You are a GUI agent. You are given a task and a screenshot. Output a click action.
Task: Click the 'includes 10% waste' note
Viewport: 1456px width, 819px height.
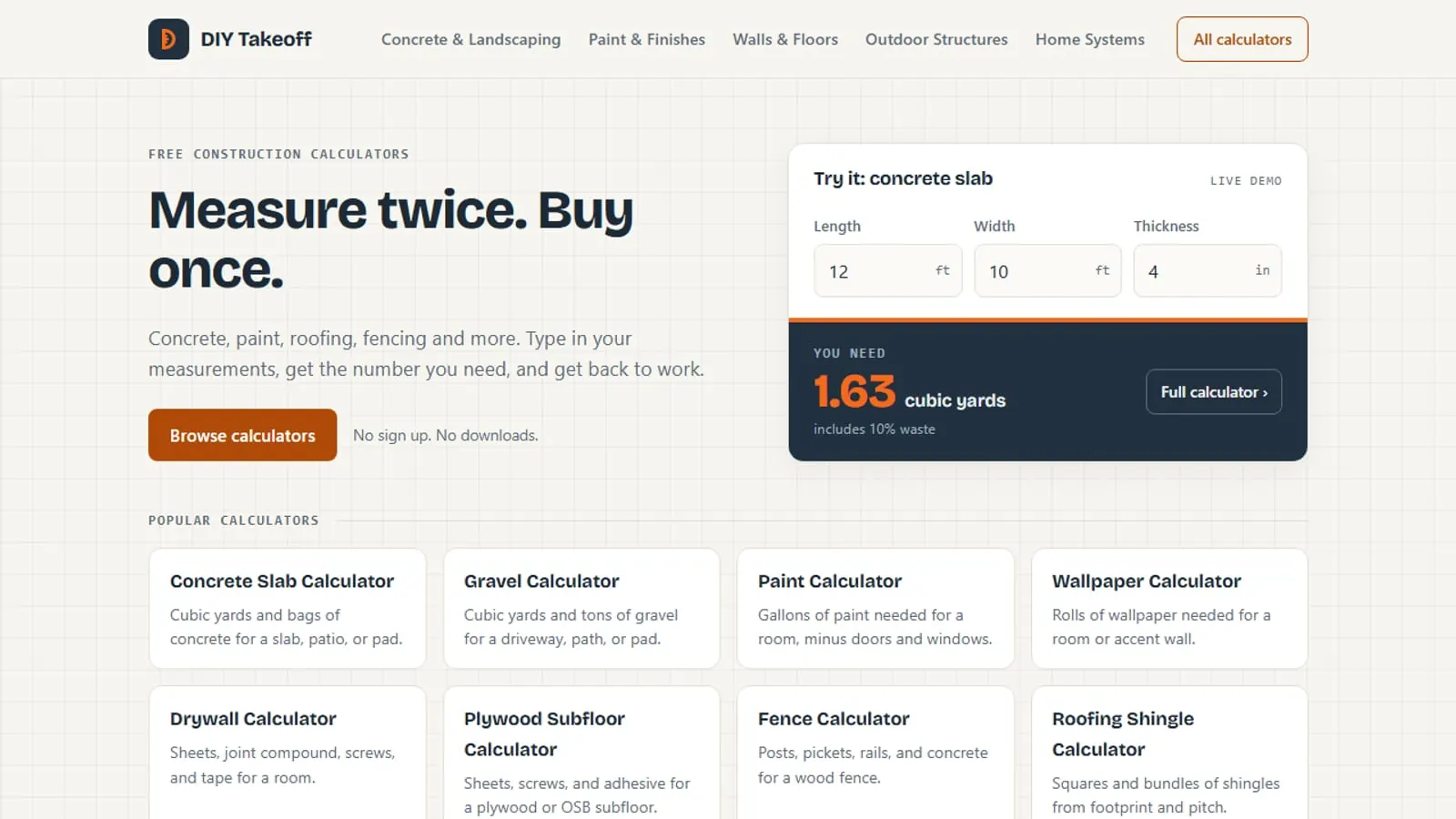pos(874,429)
